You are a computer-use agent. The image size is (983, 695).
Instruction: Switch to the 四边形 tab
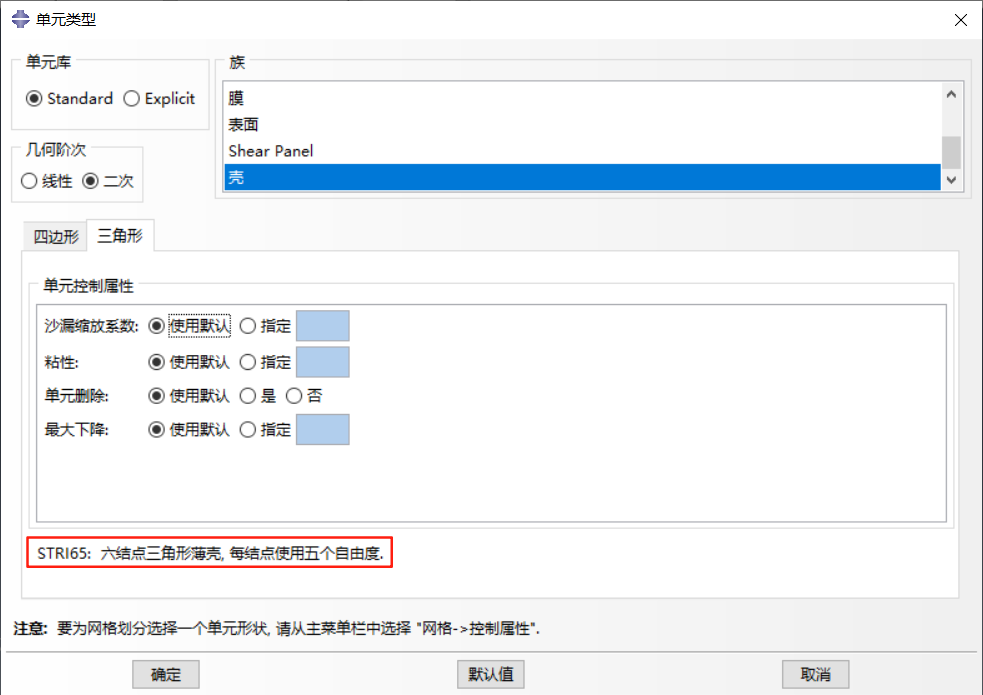point(55,236)
